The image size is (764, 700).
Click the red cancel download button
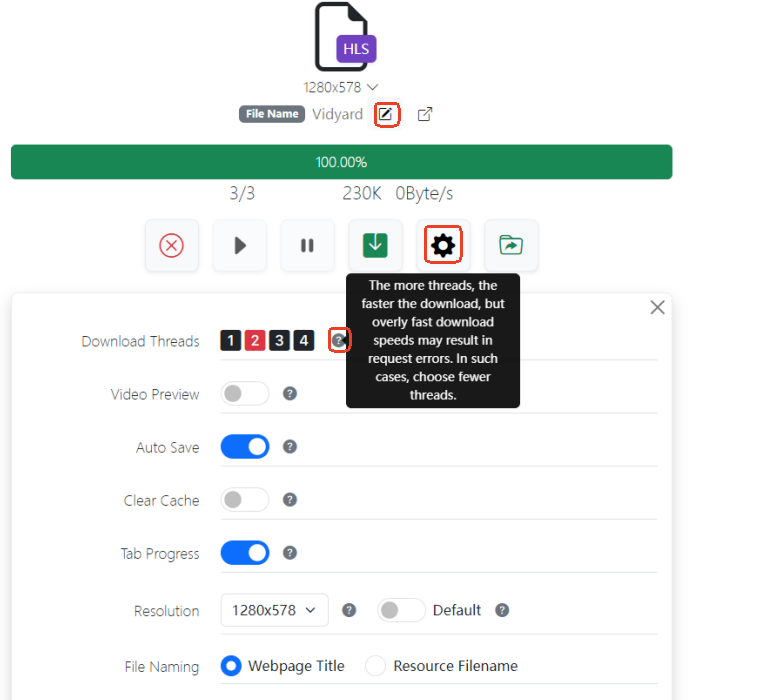(172, 246)
